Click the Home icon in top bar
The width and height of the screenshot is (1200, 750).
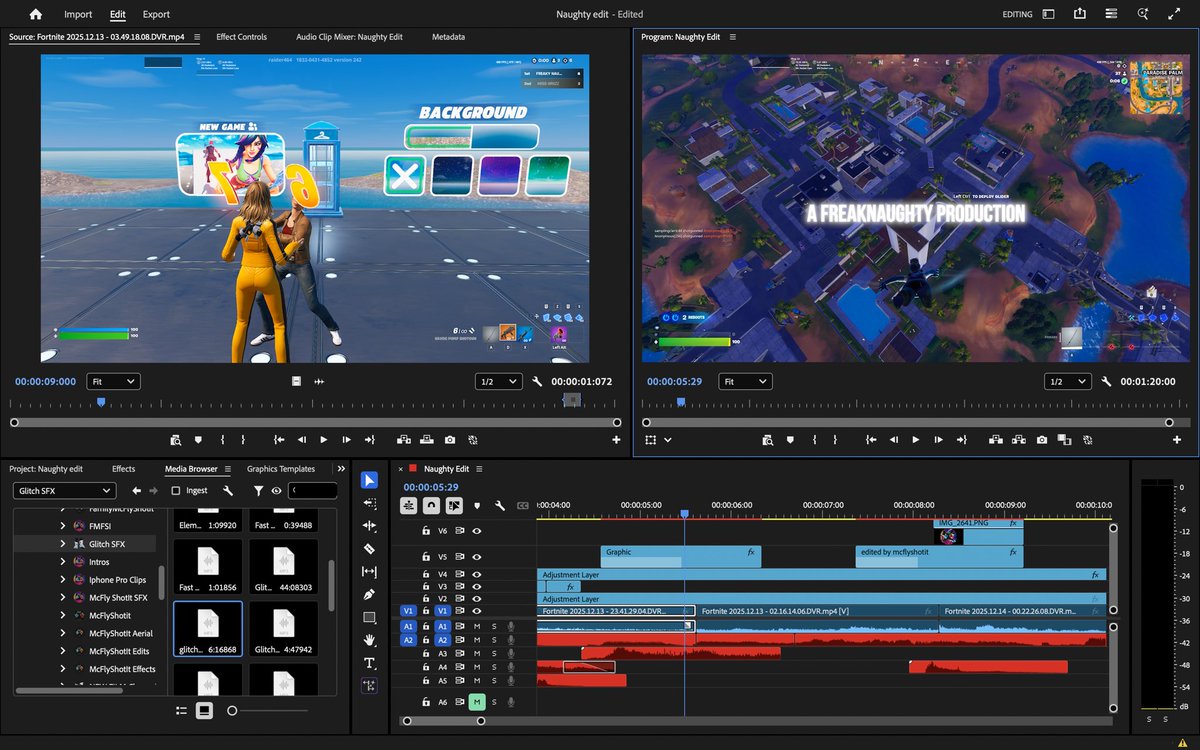point(36,14)
